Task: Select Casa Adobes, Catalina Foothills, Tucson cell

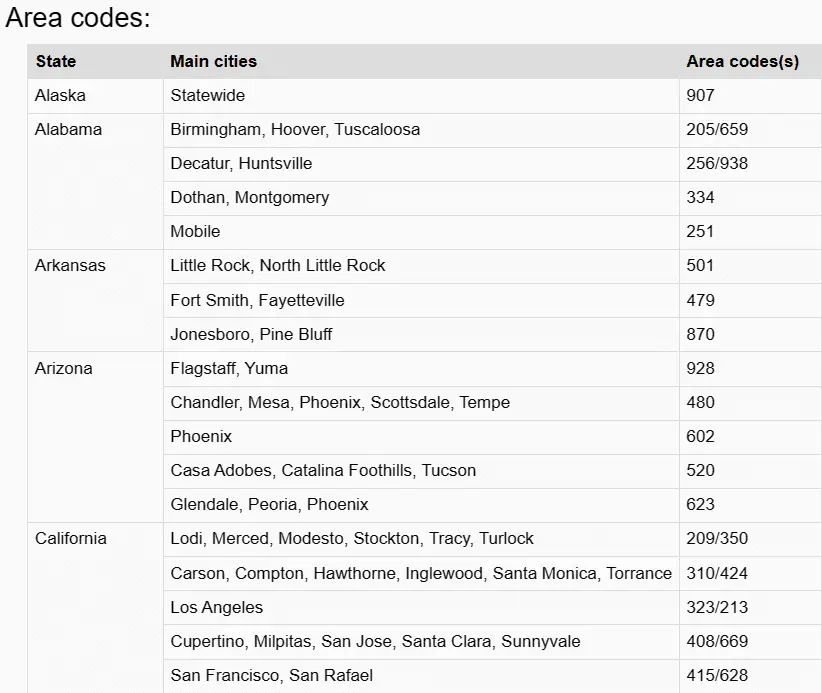Action: tap(421, 471)
